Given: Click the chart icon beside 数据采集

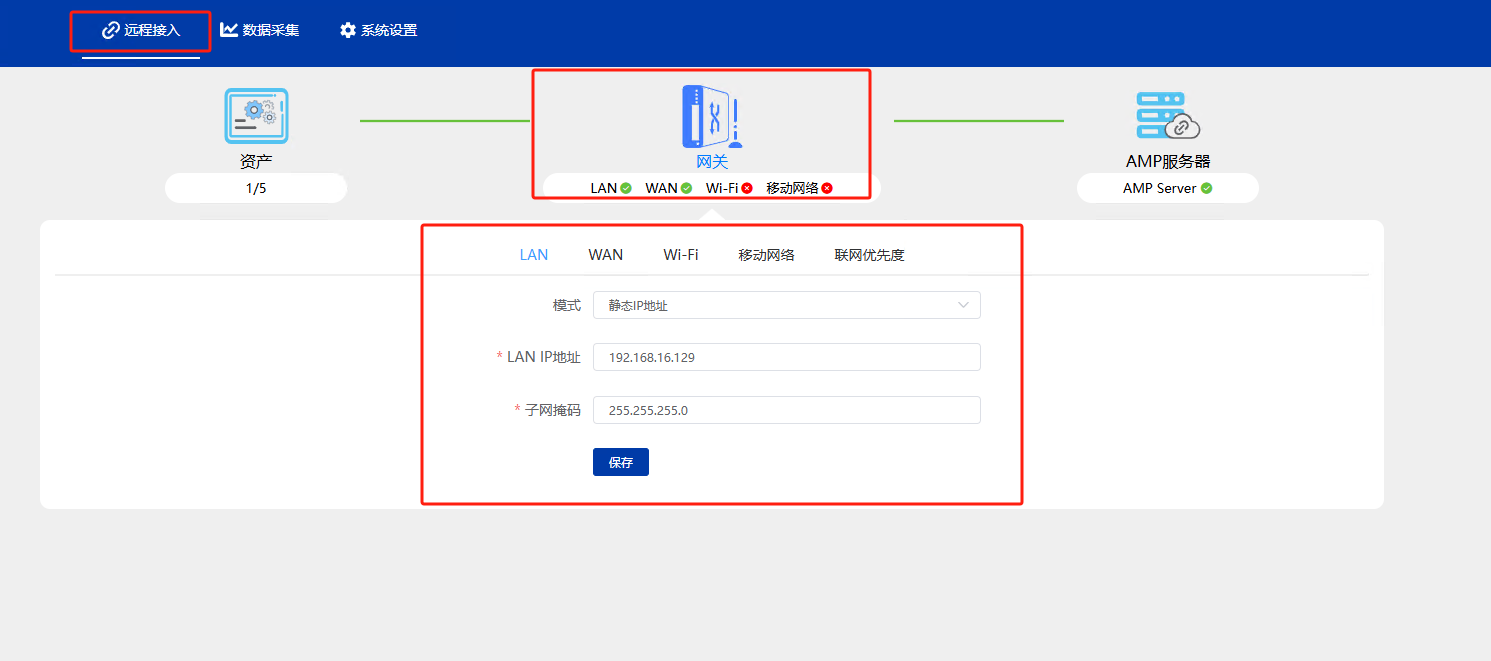Looking at the screenshot, I should 229,30.
